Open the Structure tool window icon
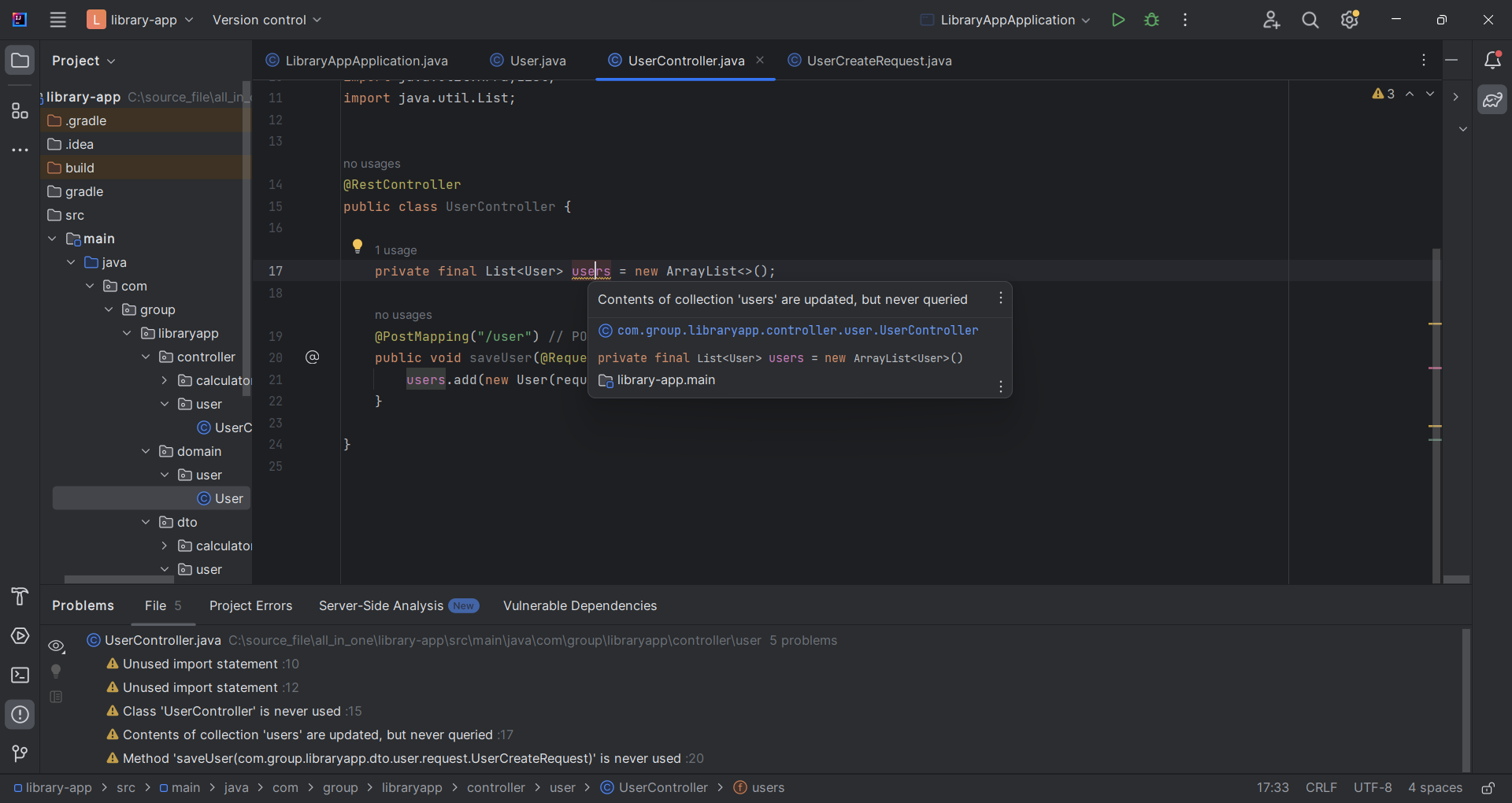The height and width of the screenshot is (803, 1512). [x=20, y=111]
